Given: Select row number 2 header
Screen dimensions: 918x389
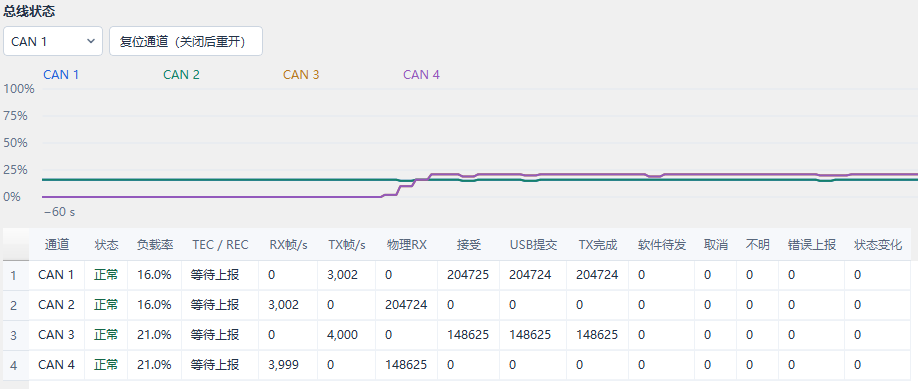Looking at the screenshot, I should coord(15,305).
